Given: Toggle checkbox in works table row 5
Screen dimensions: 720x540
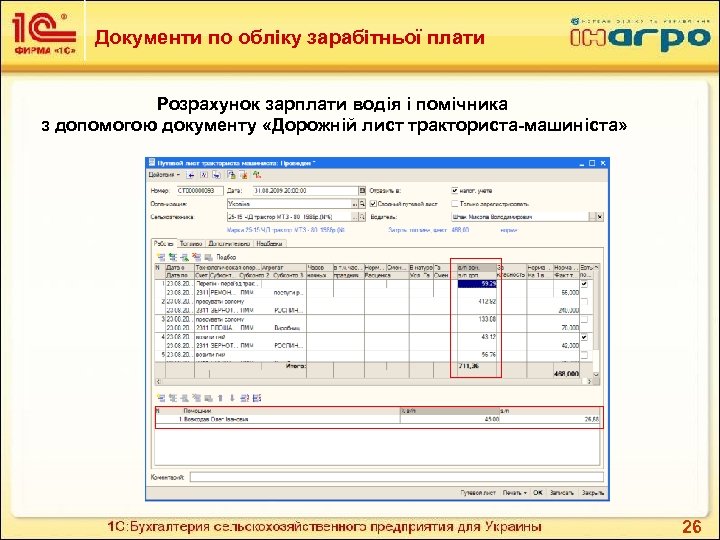Looking at the screenshot, I should coord(584,355).
